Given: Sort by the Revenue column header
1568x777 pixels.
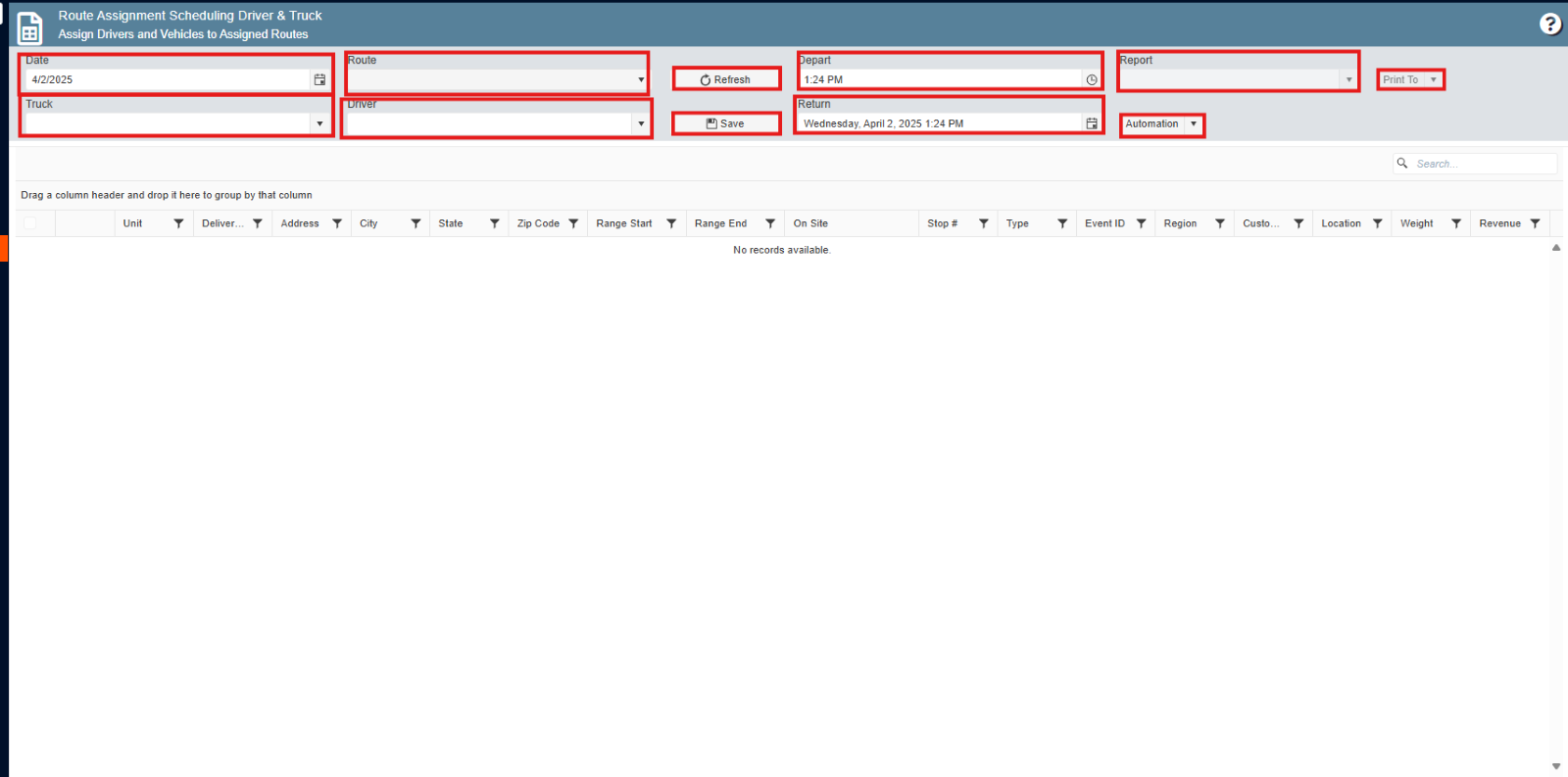Looking at the screenshot, I should [x=1499, y=223].
